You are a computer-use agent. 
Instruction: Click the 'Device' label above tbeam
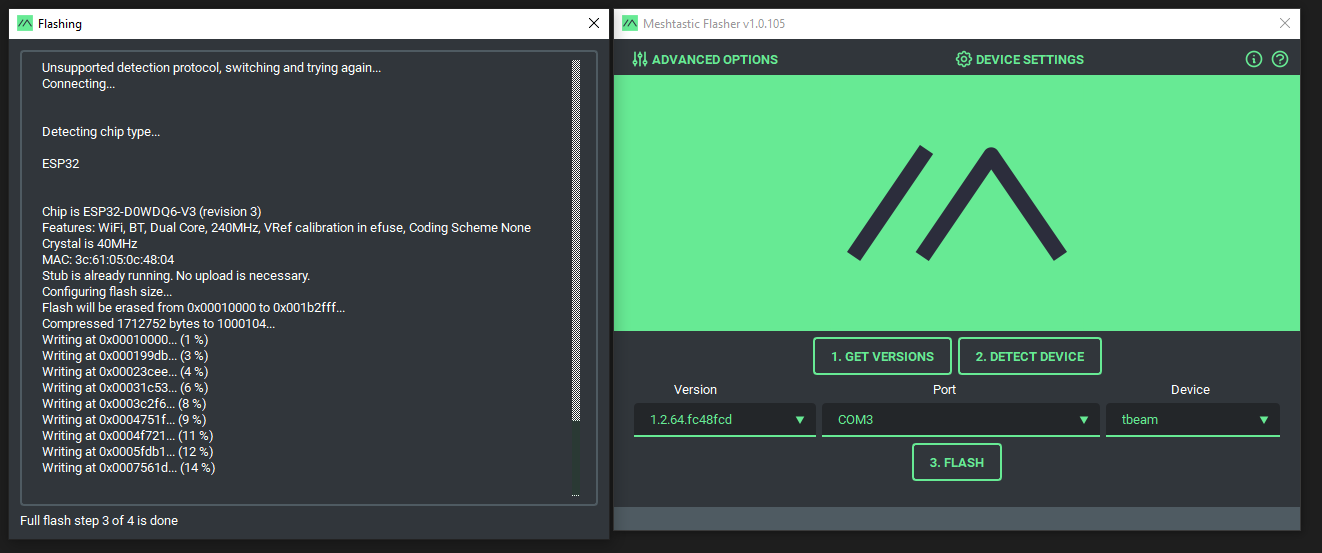(x=1190, y=390)
